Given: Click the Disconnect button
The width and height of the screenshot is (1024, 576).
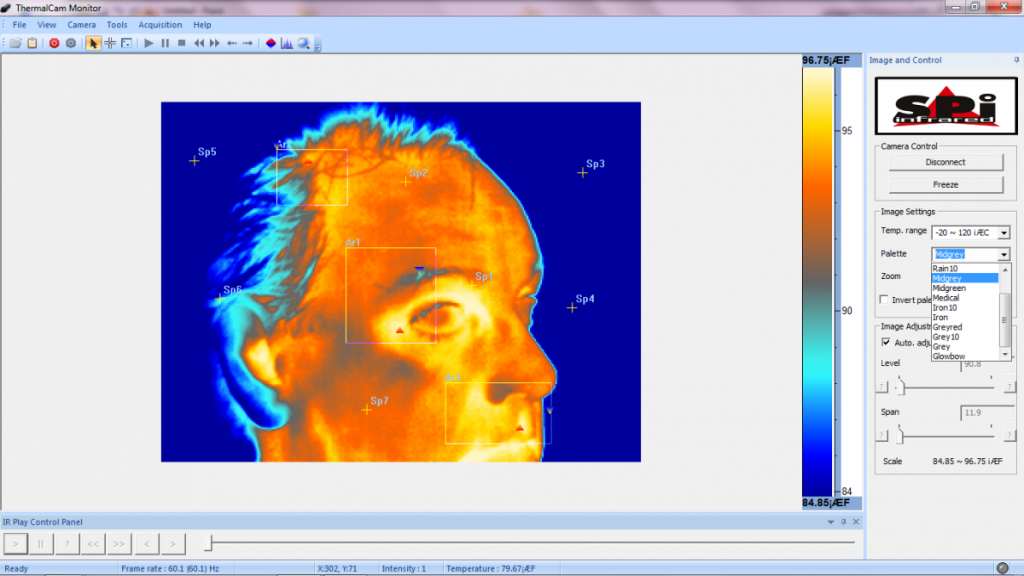Looking at the screenshot, I should pos(945,162).
